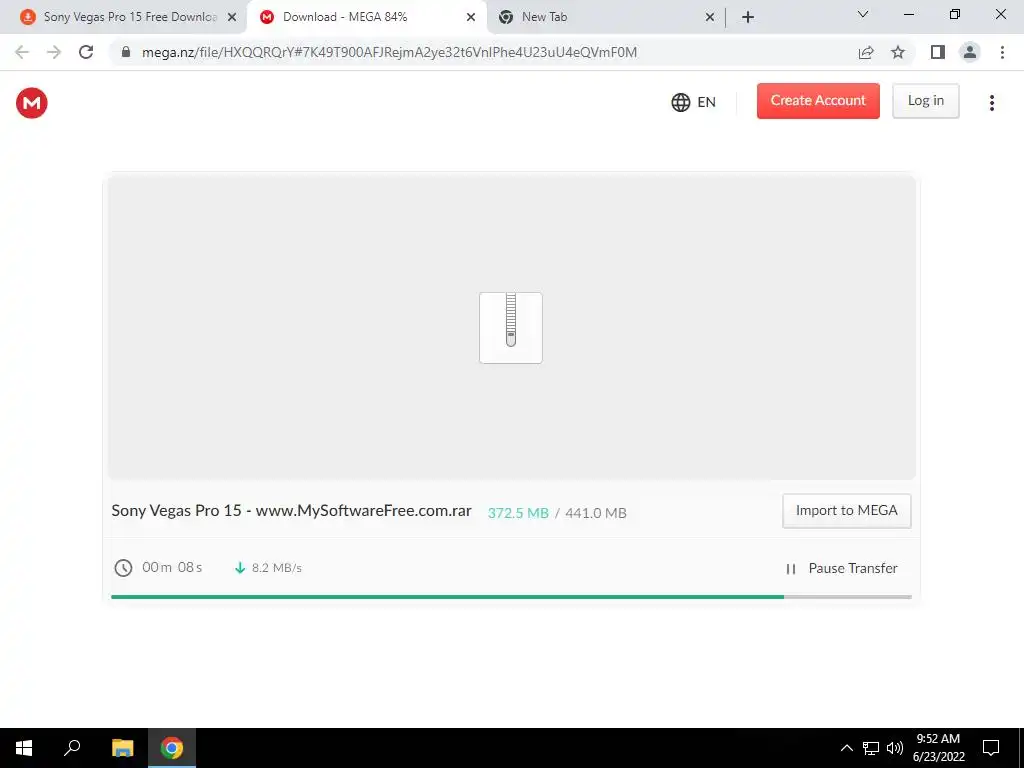The width and height of the screenshot is (1024, 768).
Task: Click the file name Sony Vegas Pro 15 rar
Action: click(x=291, y=511)
